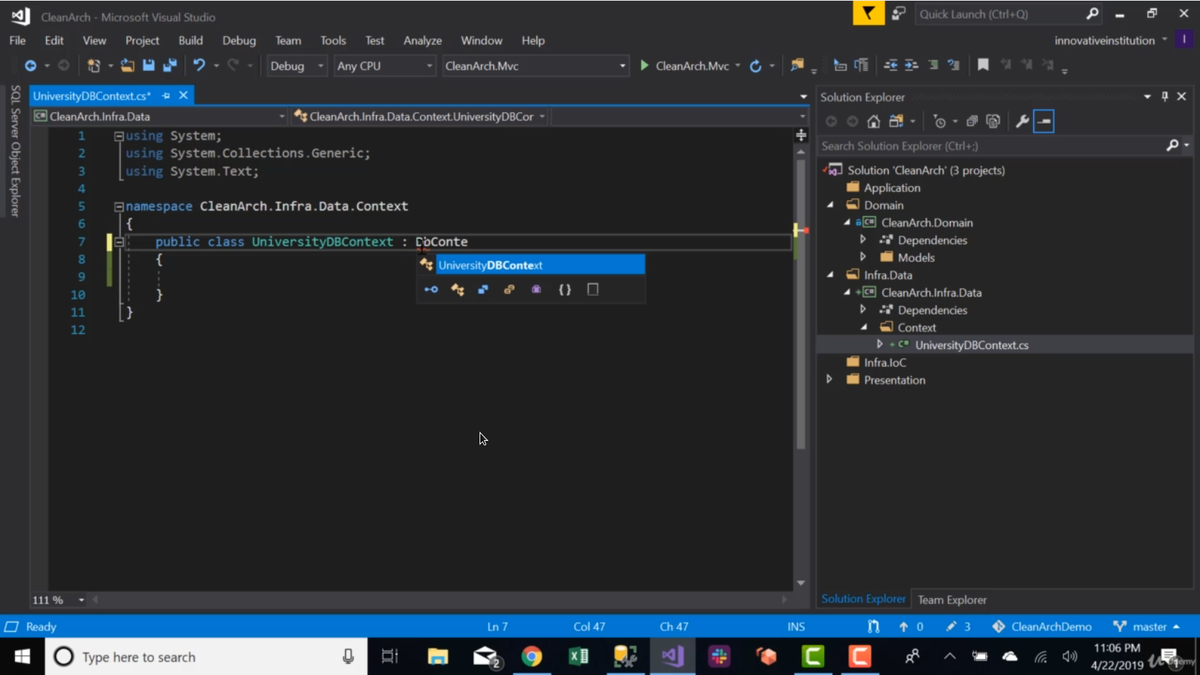This screenshot has width=1200, height=675.
Task: Click the Save All icon
Action: [170, 66]
